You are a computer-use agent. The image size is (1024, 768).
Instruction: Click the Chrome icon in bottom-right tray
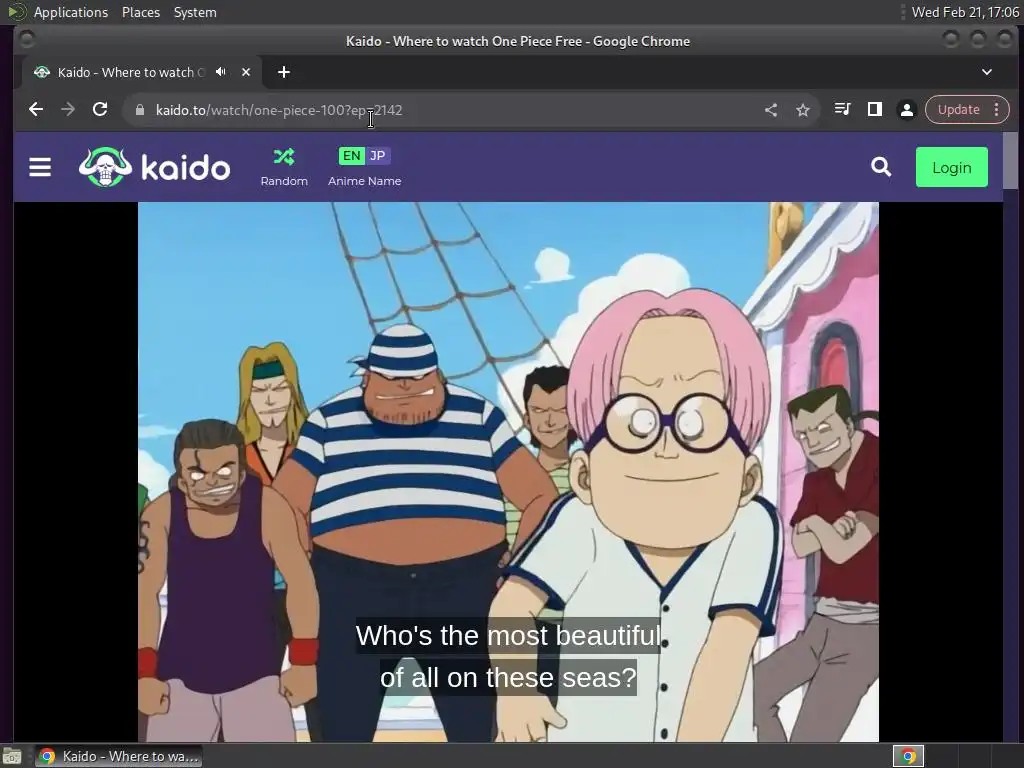point(908,756)
